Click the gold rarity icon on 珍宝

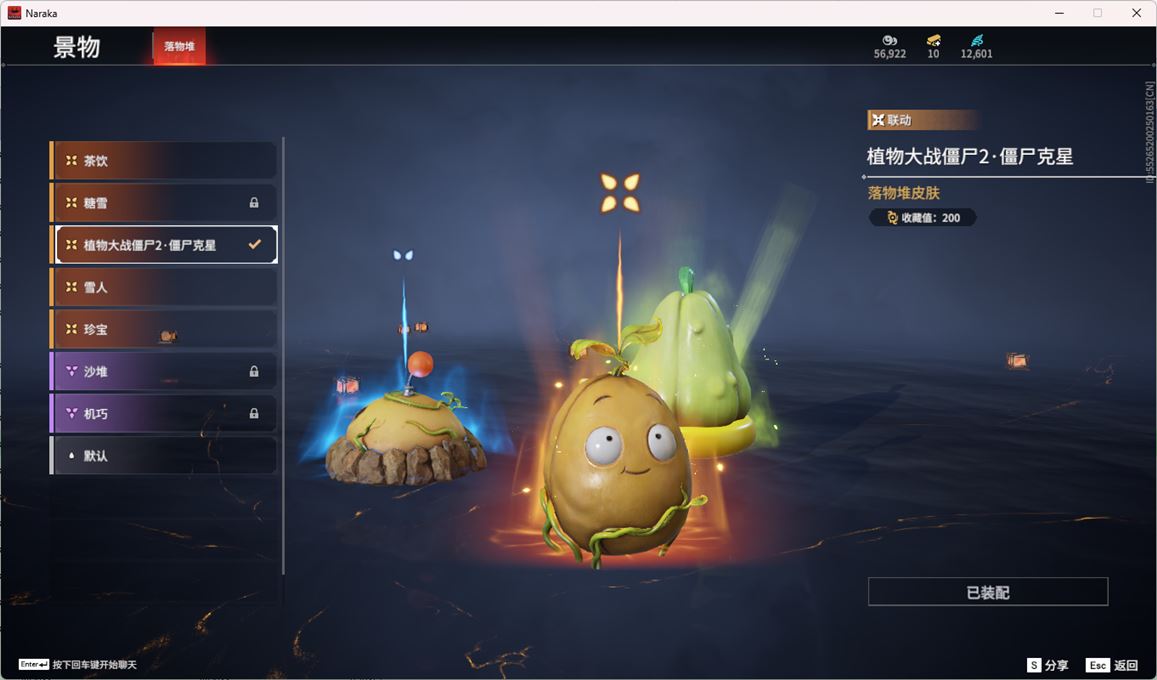click(72, 329)
